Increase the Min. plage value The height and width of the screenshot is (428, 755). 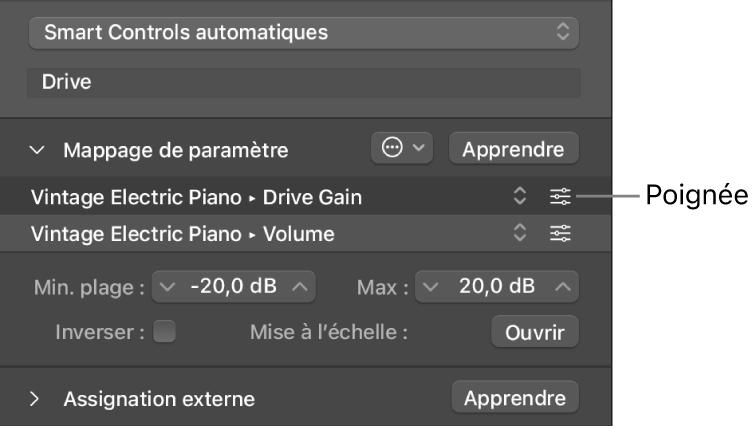click(301, 287)
